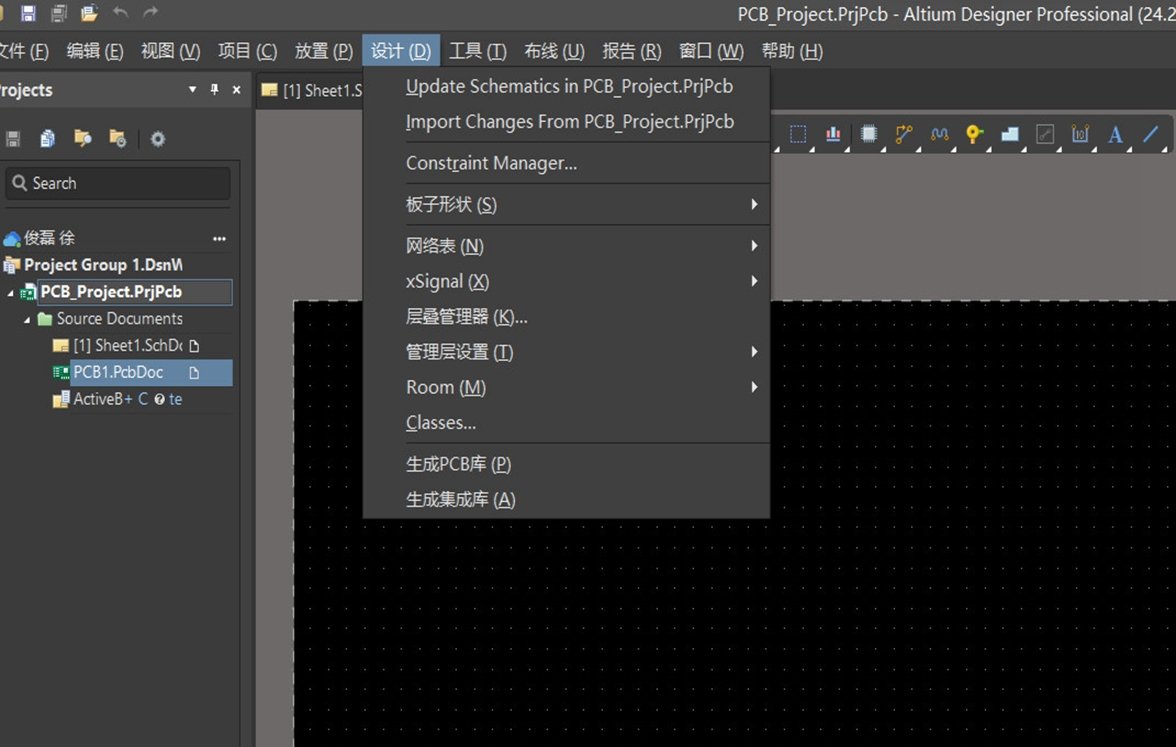This screenshot has height=747, width=1176.
Task: Click the align objects bar-chart icon
Action: coord(833,134)
